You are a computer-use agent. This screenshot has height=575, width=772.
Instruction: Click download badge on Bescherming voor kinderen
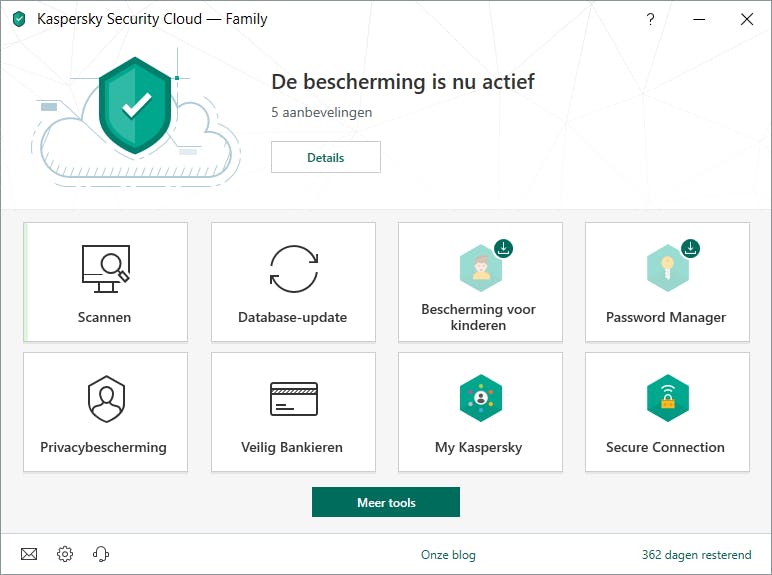tap(504, 248)
